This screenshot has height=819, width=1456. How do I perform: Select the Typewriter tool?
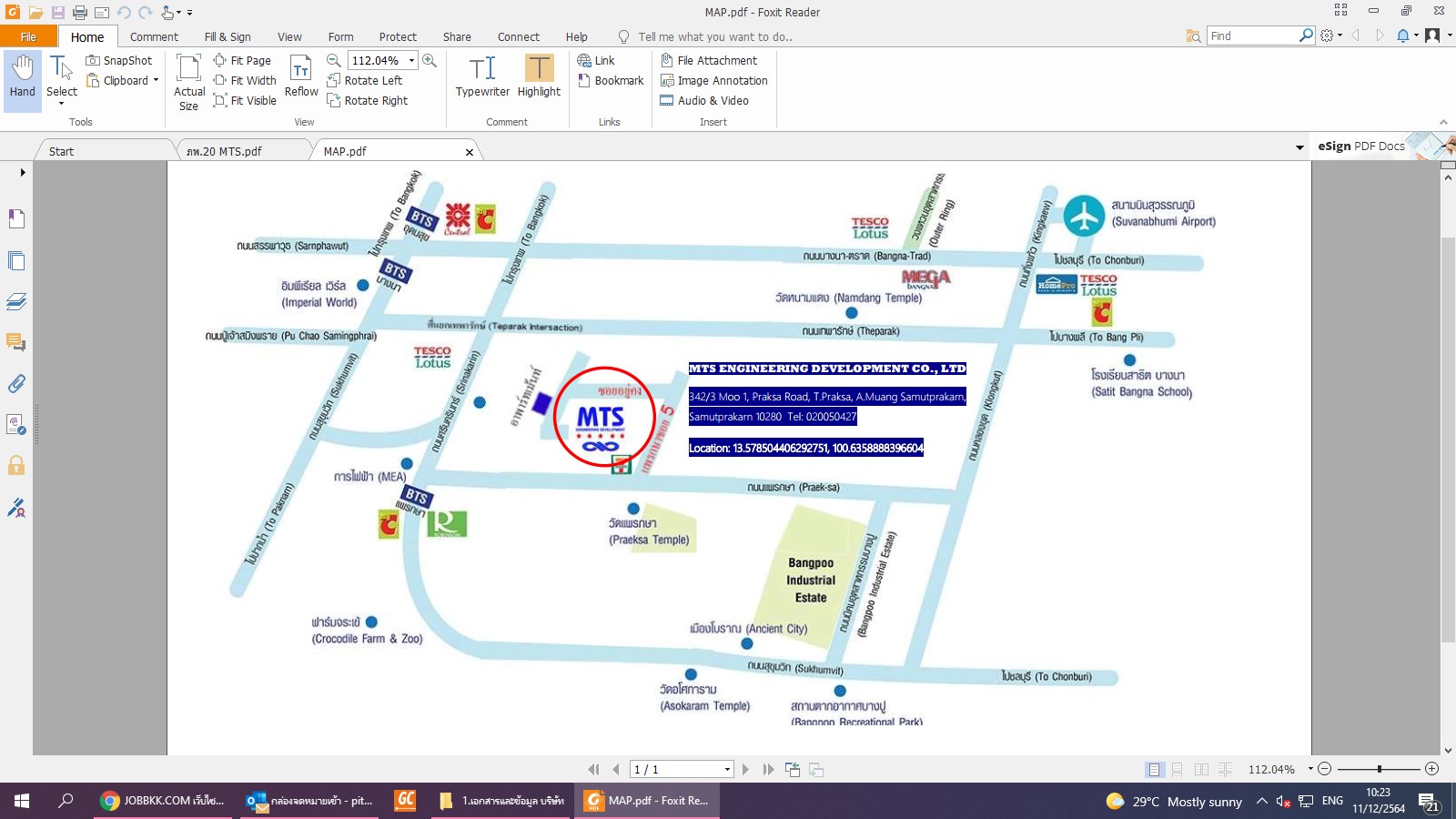(482, 76)
